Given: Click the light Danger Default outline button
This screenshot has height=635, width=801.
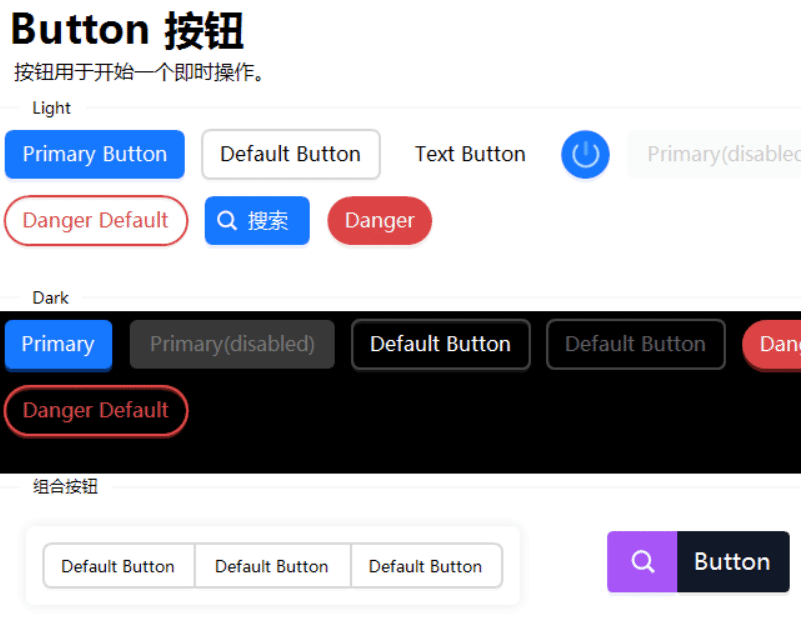Looking at the screenshot, I should click(96, 221).
